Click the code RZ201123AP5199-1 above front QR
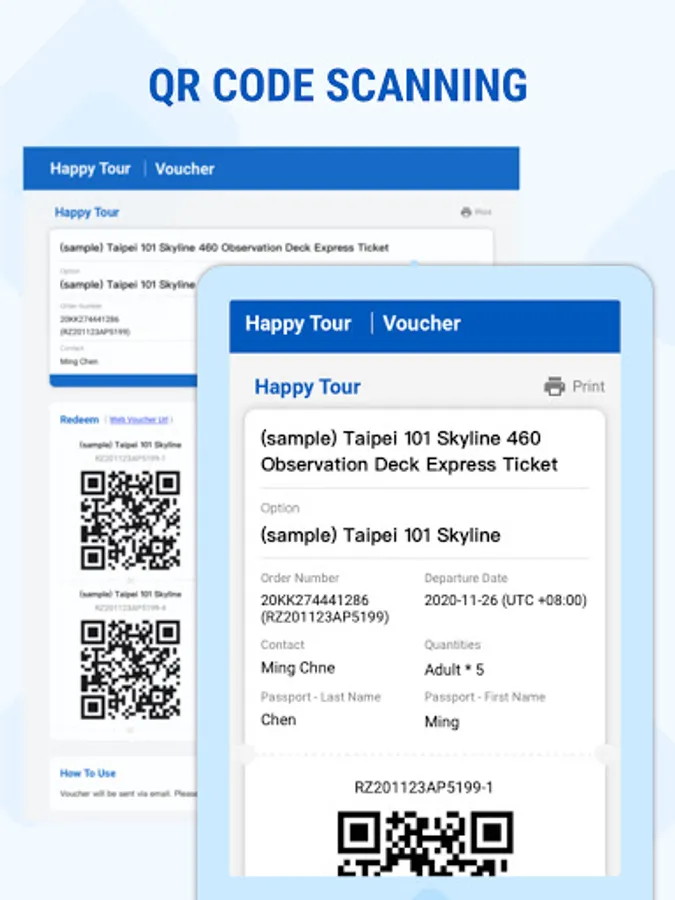The image size is (675, 900). (x=424, y=788)
